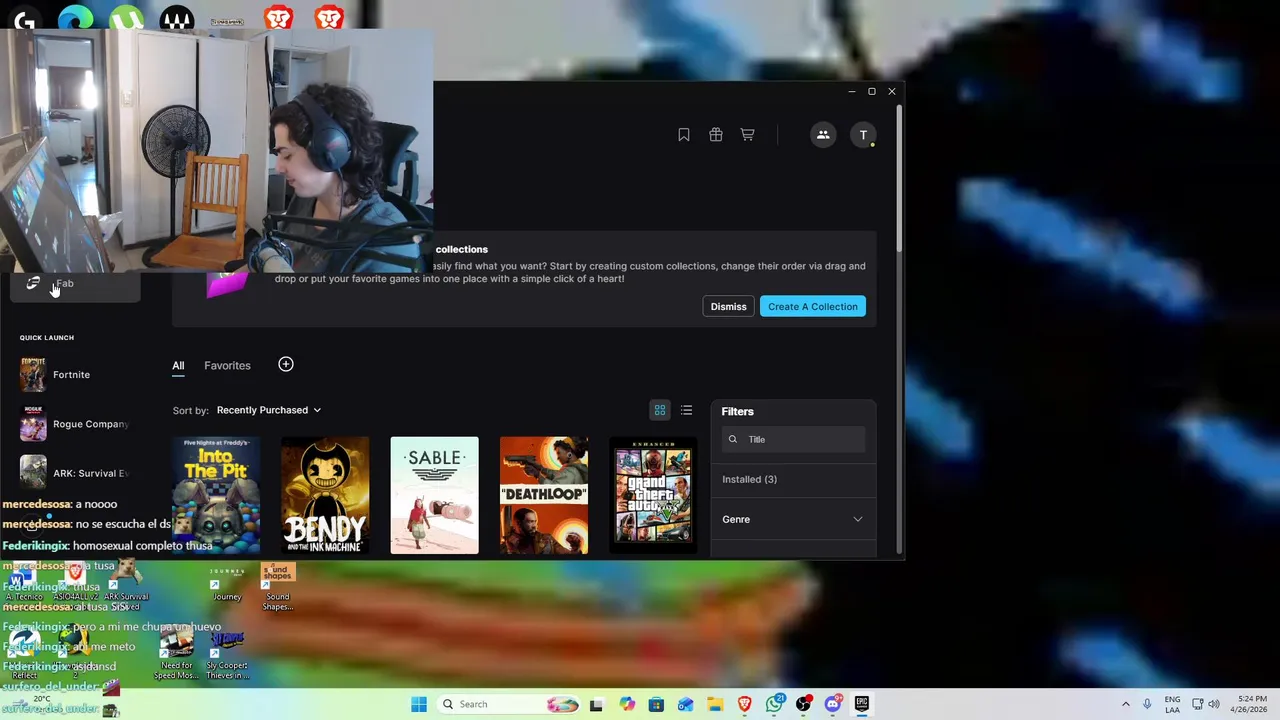Screen dimensions: 1280x720
Task: Open the Into The Pit game tile
Action: 216,495
